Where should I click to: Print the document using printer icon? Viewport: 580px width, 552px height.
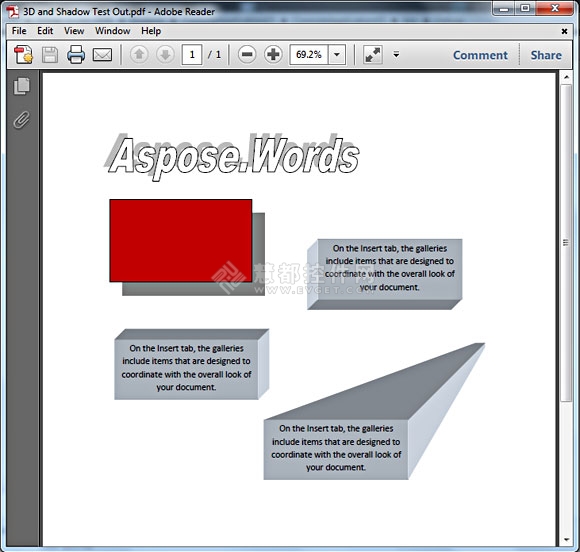[76, 55]
